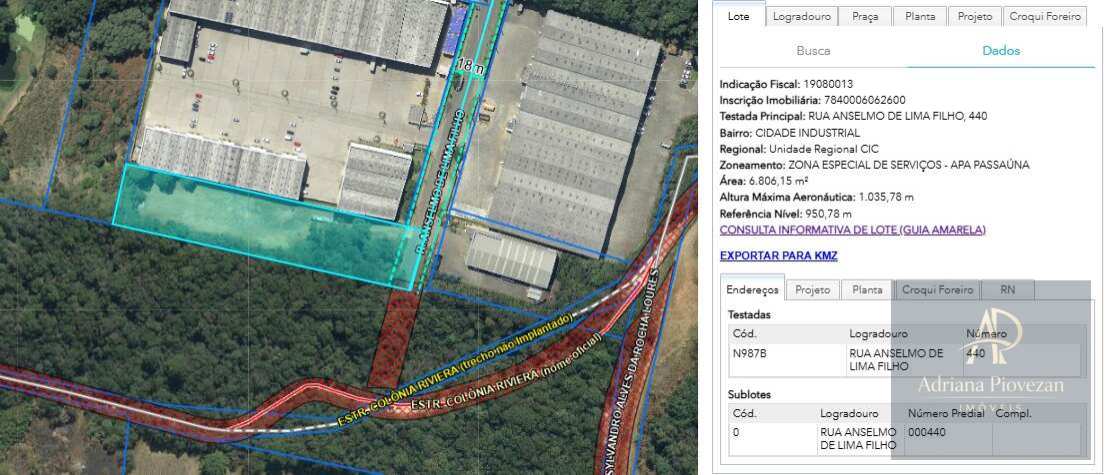Click the 000440 número predial cell
Screen dimensions: 1106x475
click(948, 438)
